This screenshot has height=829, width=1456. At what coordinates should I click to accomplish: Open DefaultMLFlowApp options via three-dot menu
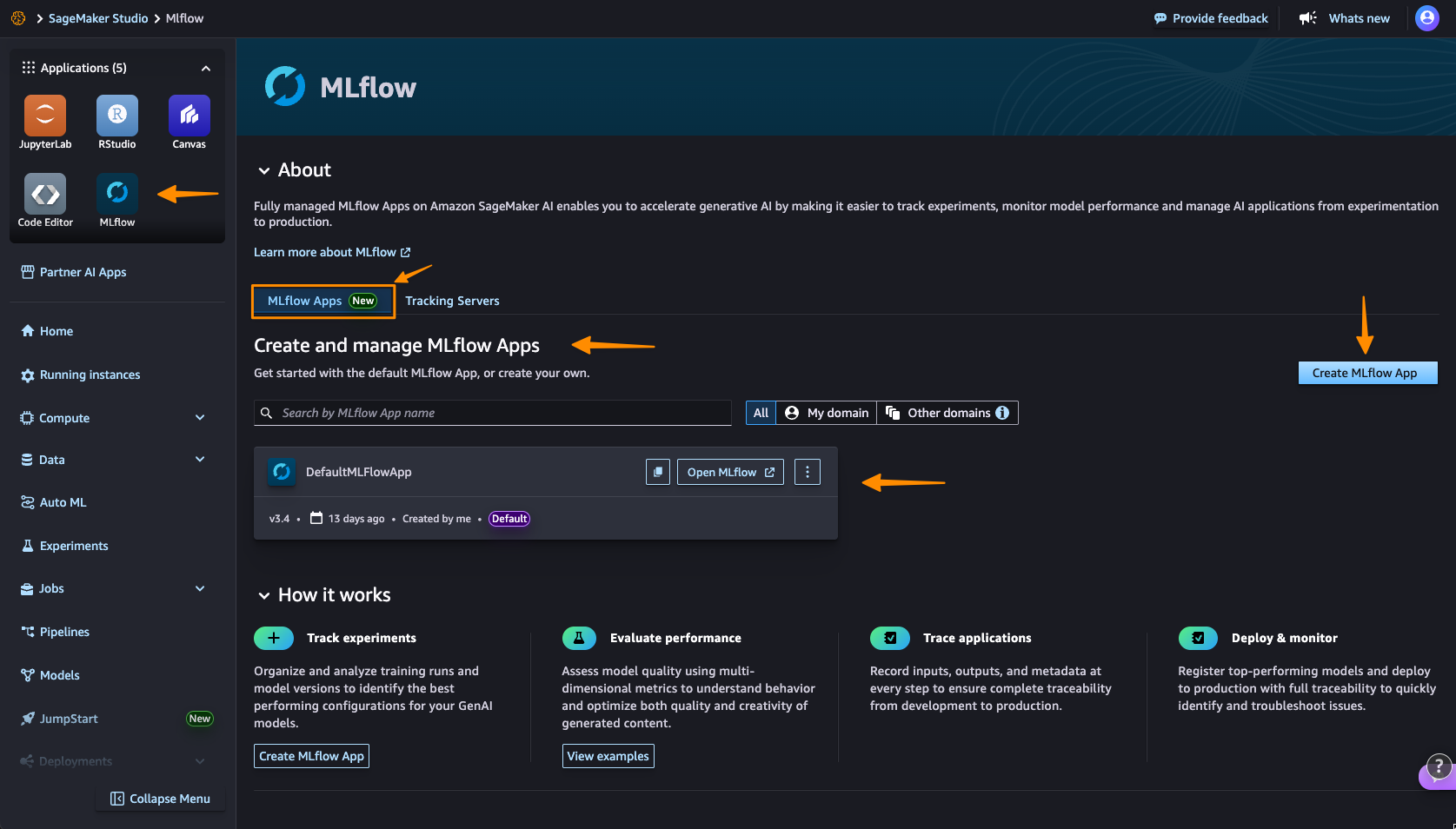click(x=807, y=472)
